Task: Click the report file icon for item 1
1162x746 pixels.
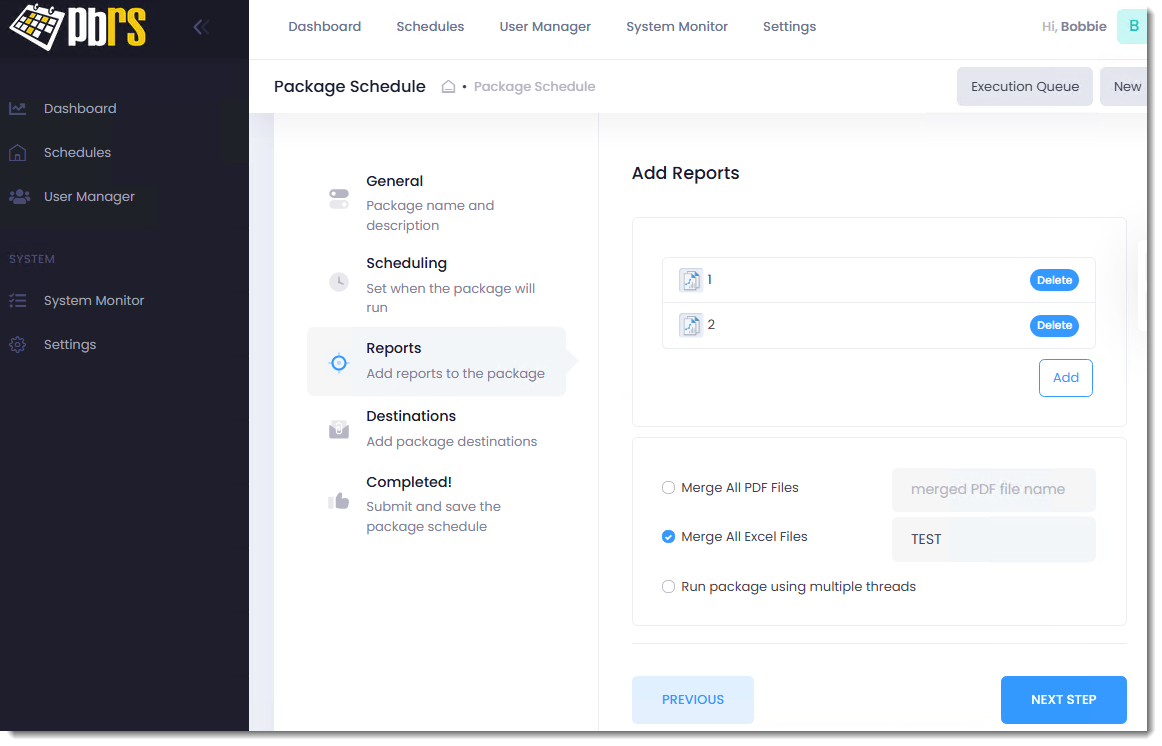Action: pyautogui.click(x=690, y=280)
